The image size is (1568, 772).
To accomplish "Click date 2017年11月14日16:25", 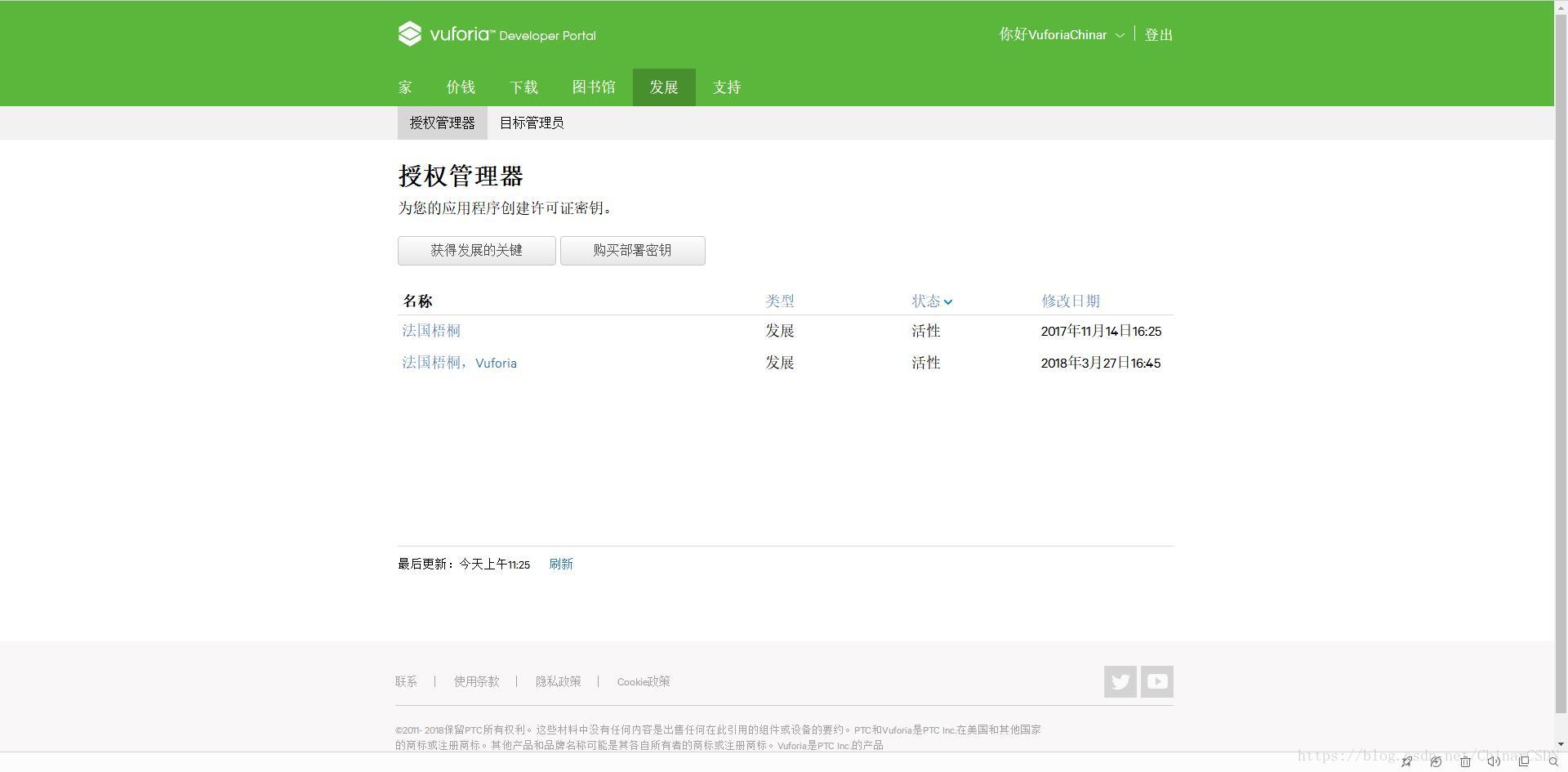I will coord(1101,331).
